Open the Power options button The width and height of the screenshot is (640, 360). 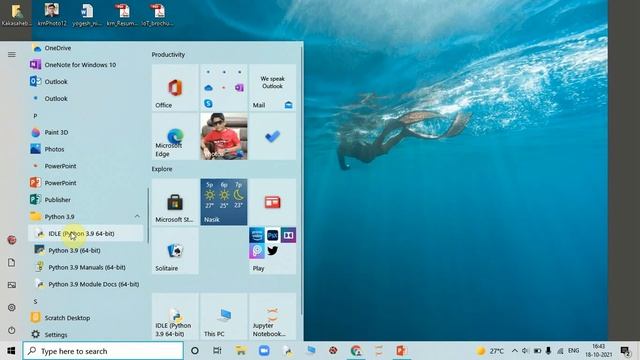12,330
